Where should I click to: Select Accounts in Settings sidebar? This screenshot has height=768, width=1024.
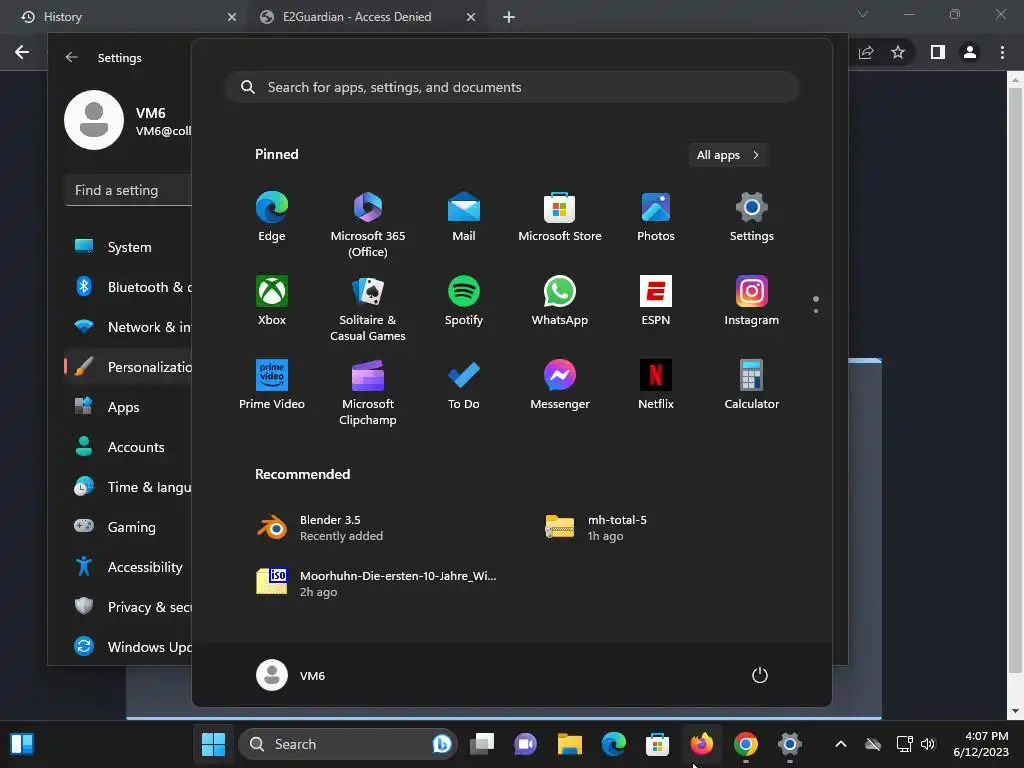coord(129,447)
